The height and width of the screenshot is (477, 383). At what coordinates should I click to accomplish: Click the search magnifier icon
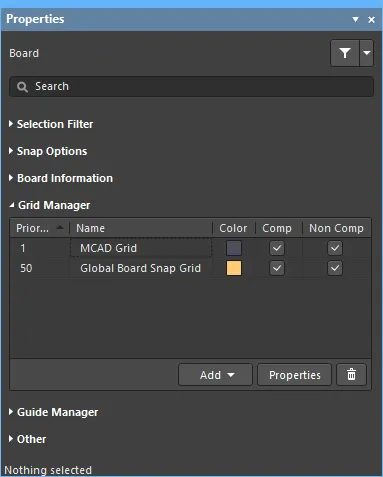22,87
